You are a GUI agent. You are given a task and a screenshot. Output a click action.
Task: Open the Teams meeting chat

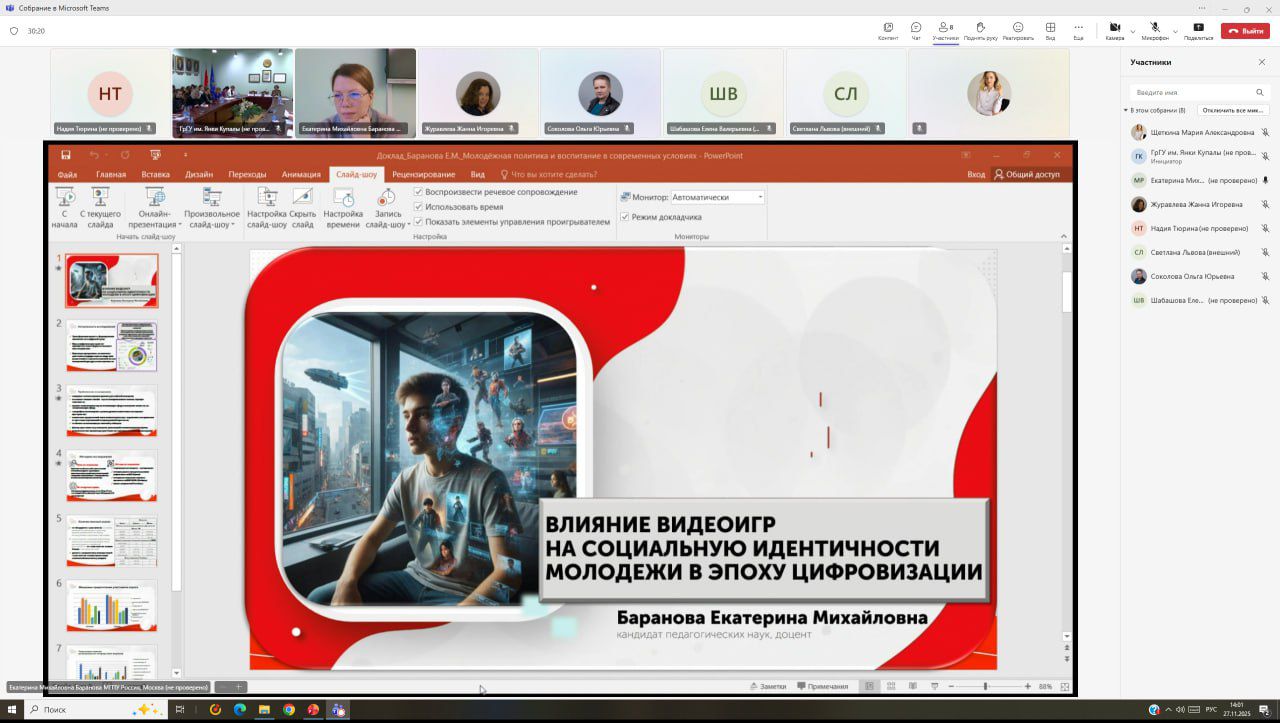point(916,29)
